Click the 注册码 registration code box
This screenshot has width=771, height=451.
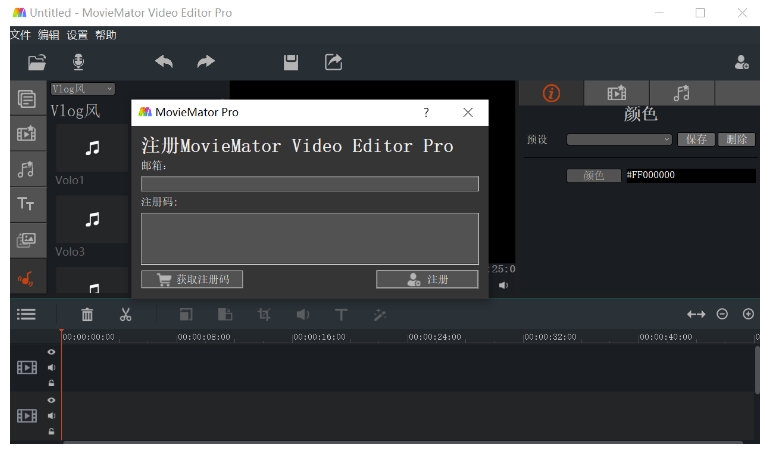310,239
